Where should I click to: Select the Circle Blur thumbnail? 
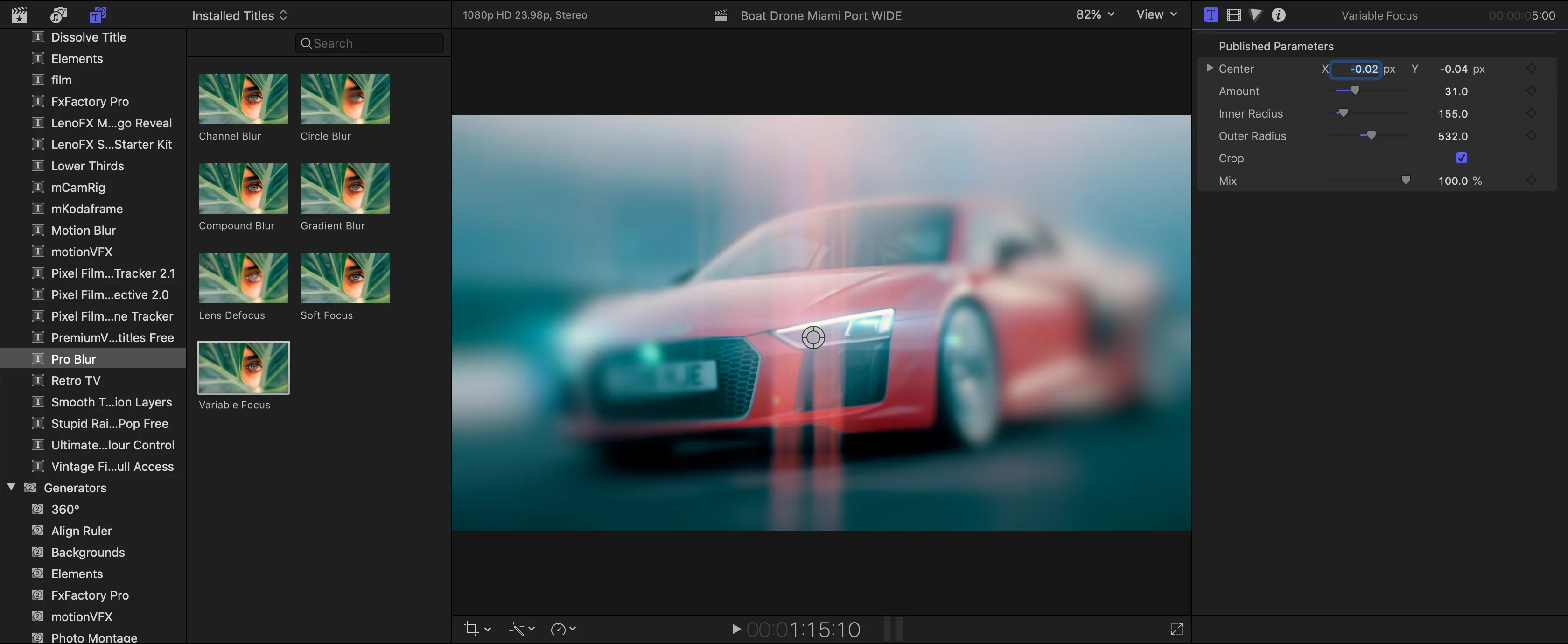pyautogui.click(x=345, y=98)
